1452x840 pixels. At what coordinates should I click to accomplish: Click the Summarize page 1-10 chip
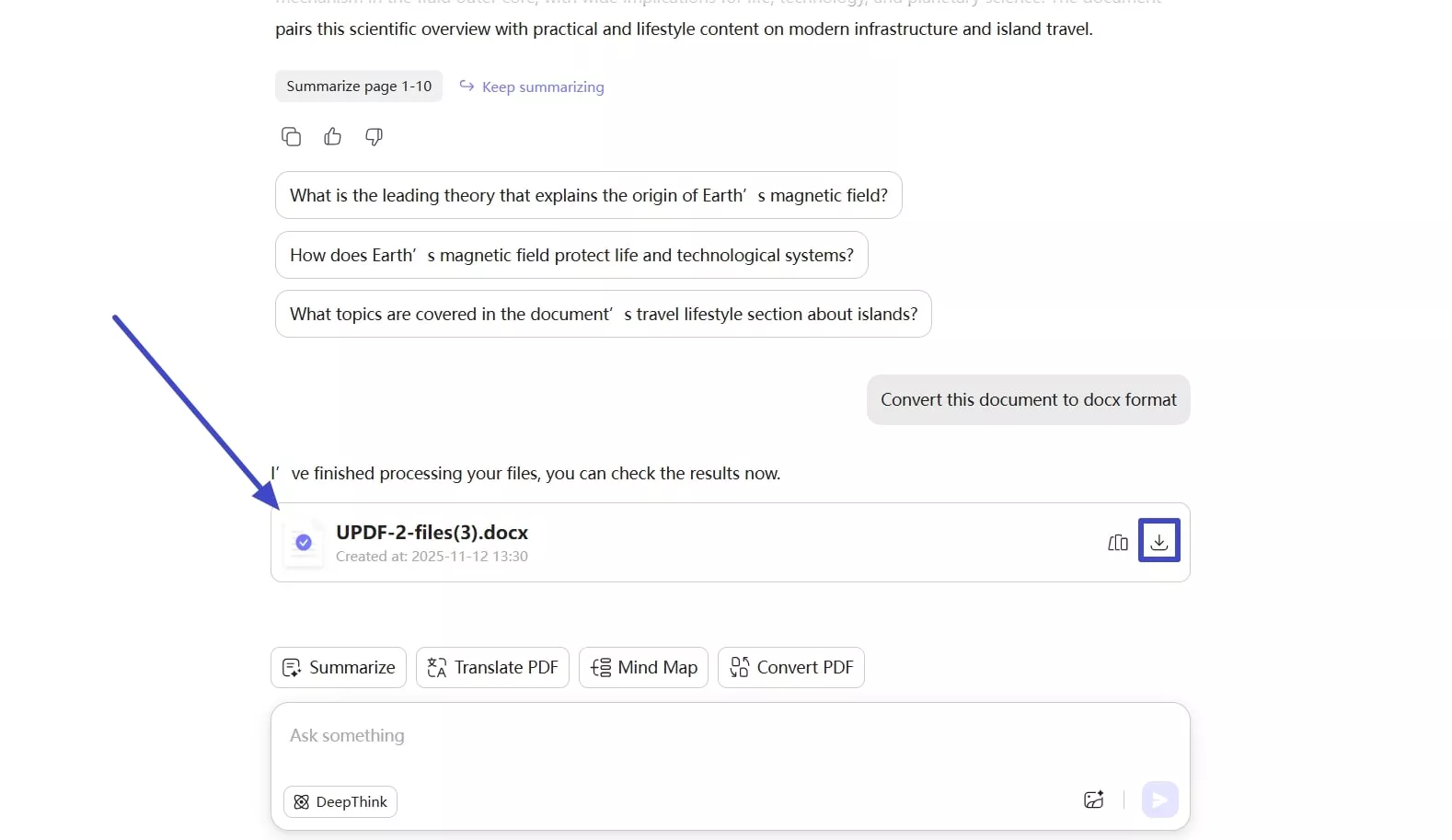point(359,86)
